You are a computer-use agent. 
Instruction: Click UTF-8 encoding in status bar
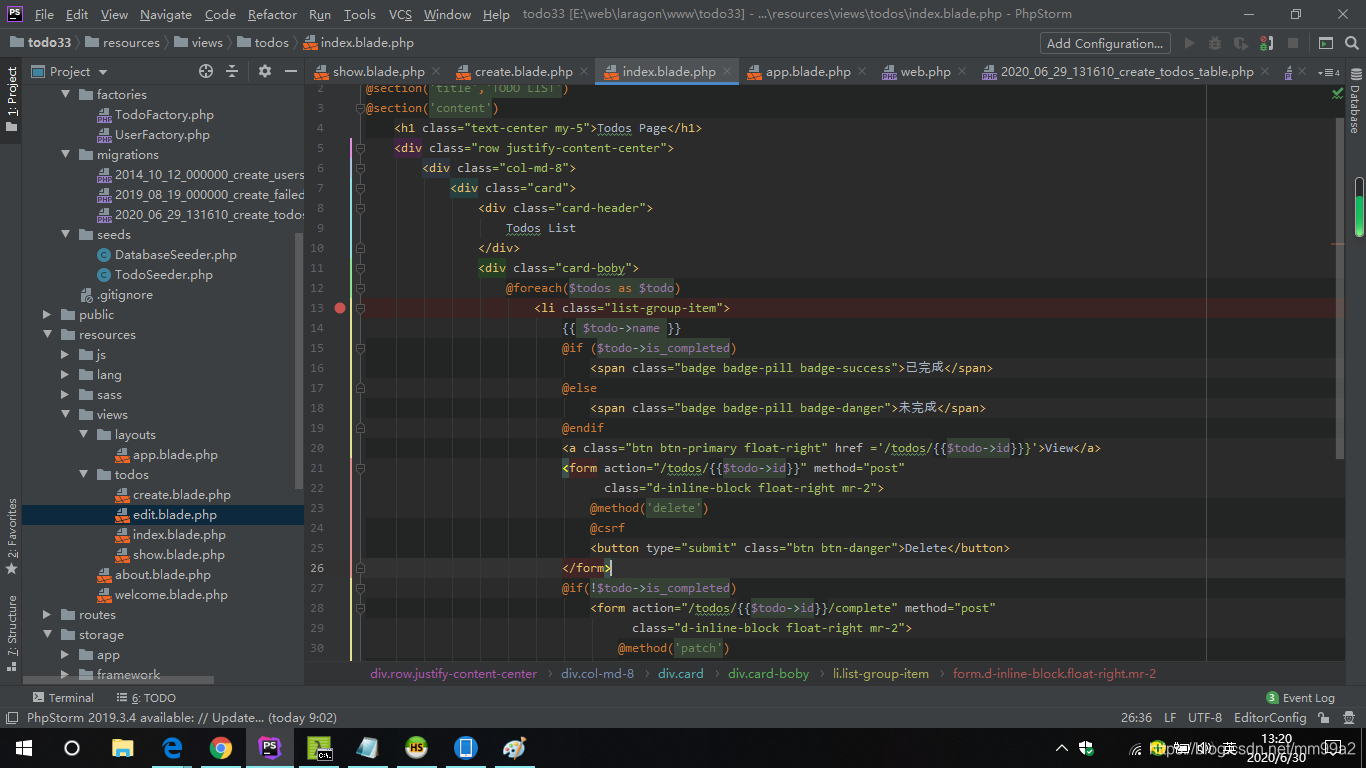[x=1205, y=718]
